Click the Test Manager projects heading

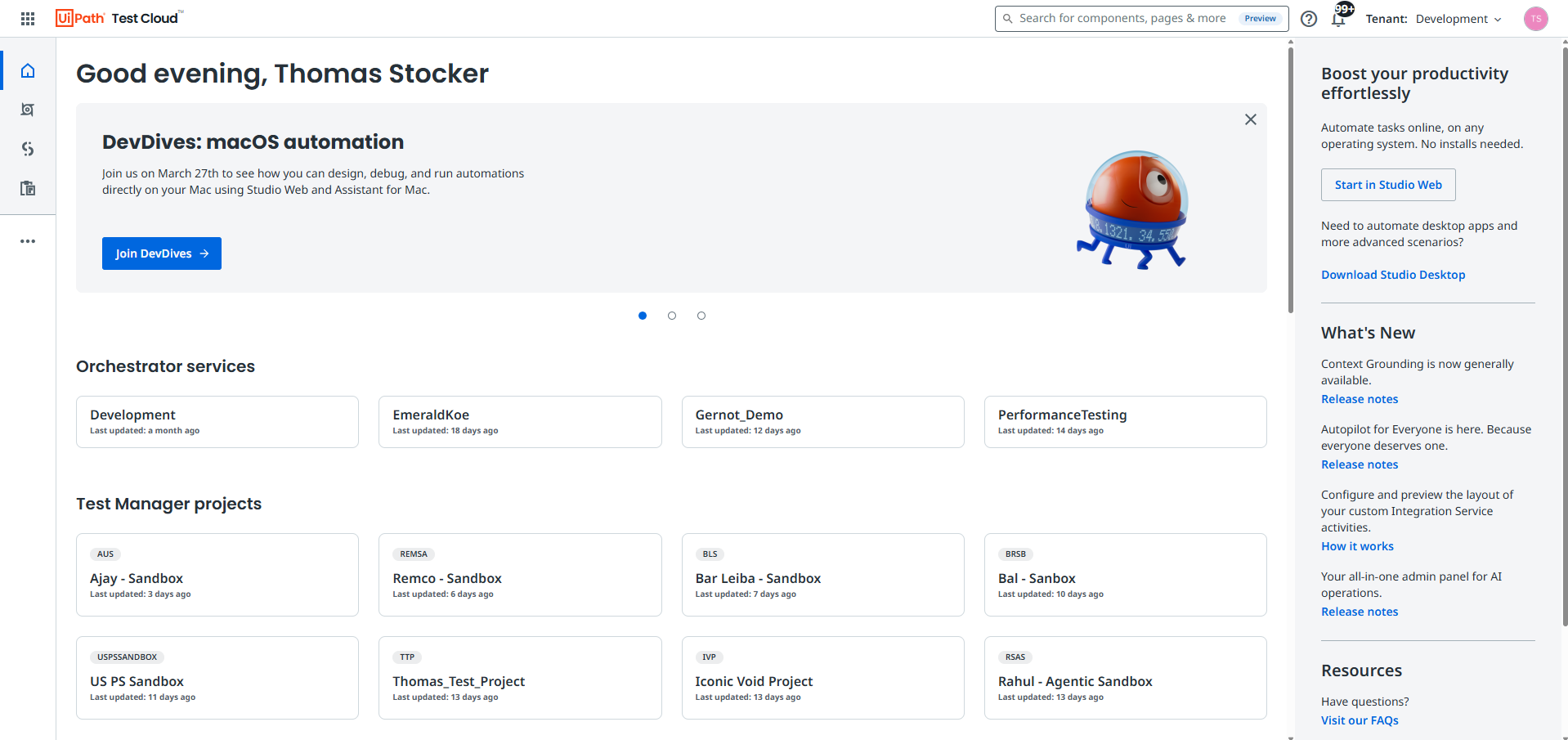[168, 504]
